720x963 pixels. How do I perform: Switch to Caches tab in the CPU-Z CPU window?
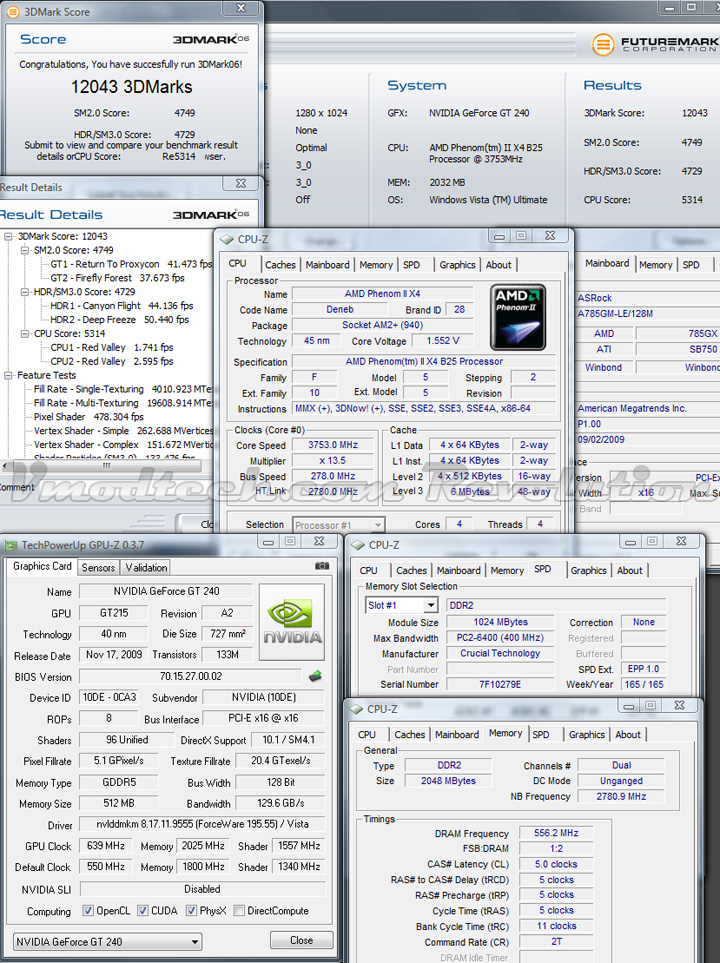coord(280,265)
